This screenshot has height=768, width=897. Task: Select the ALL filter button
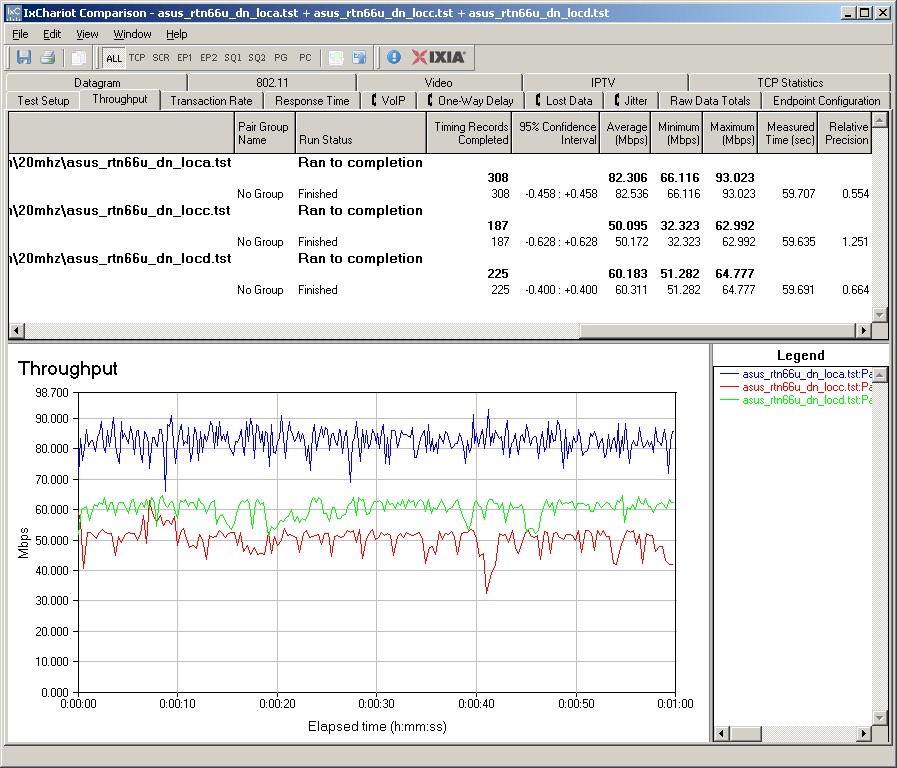pyautogui.click(x=114, y=58)
